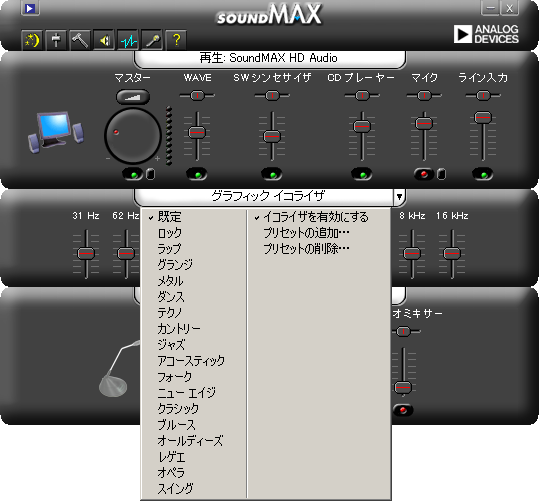Screen dimensions: 539x501
Task: Click the 8 kHz equalizer slider
Action: click(x=412, y=253)
